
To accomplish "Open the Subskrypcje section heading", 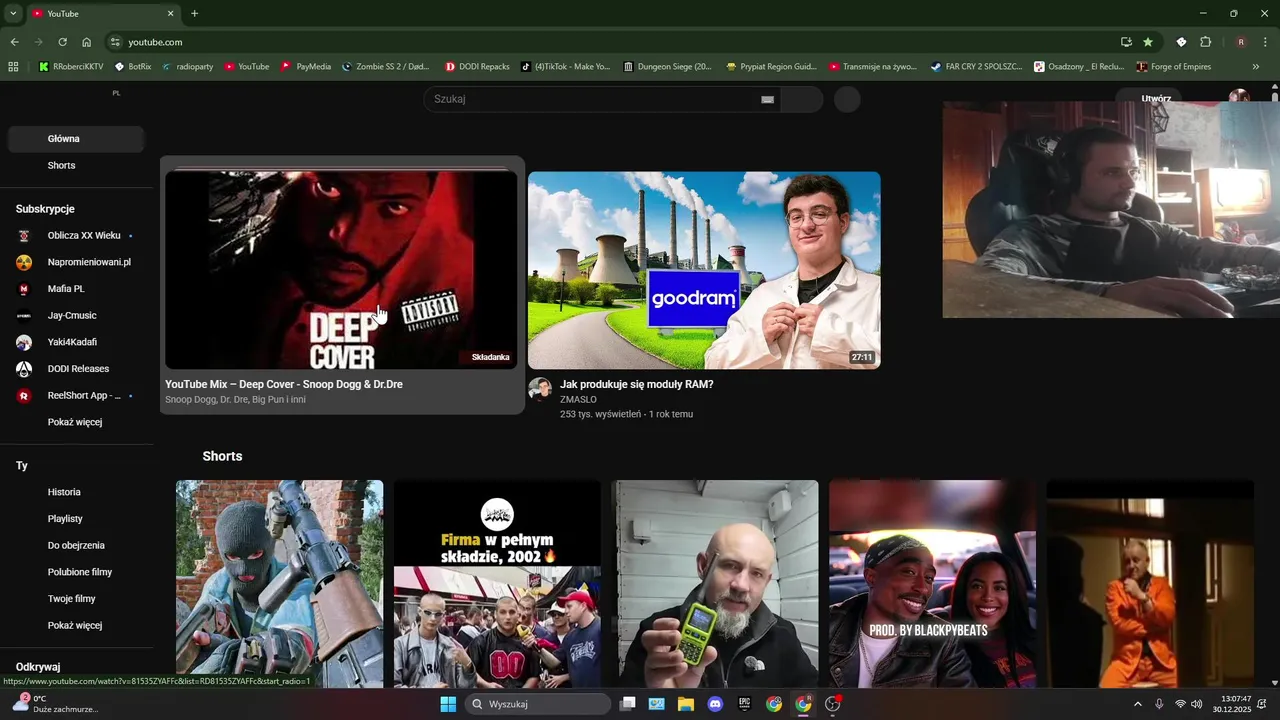I will coord(45,209).
